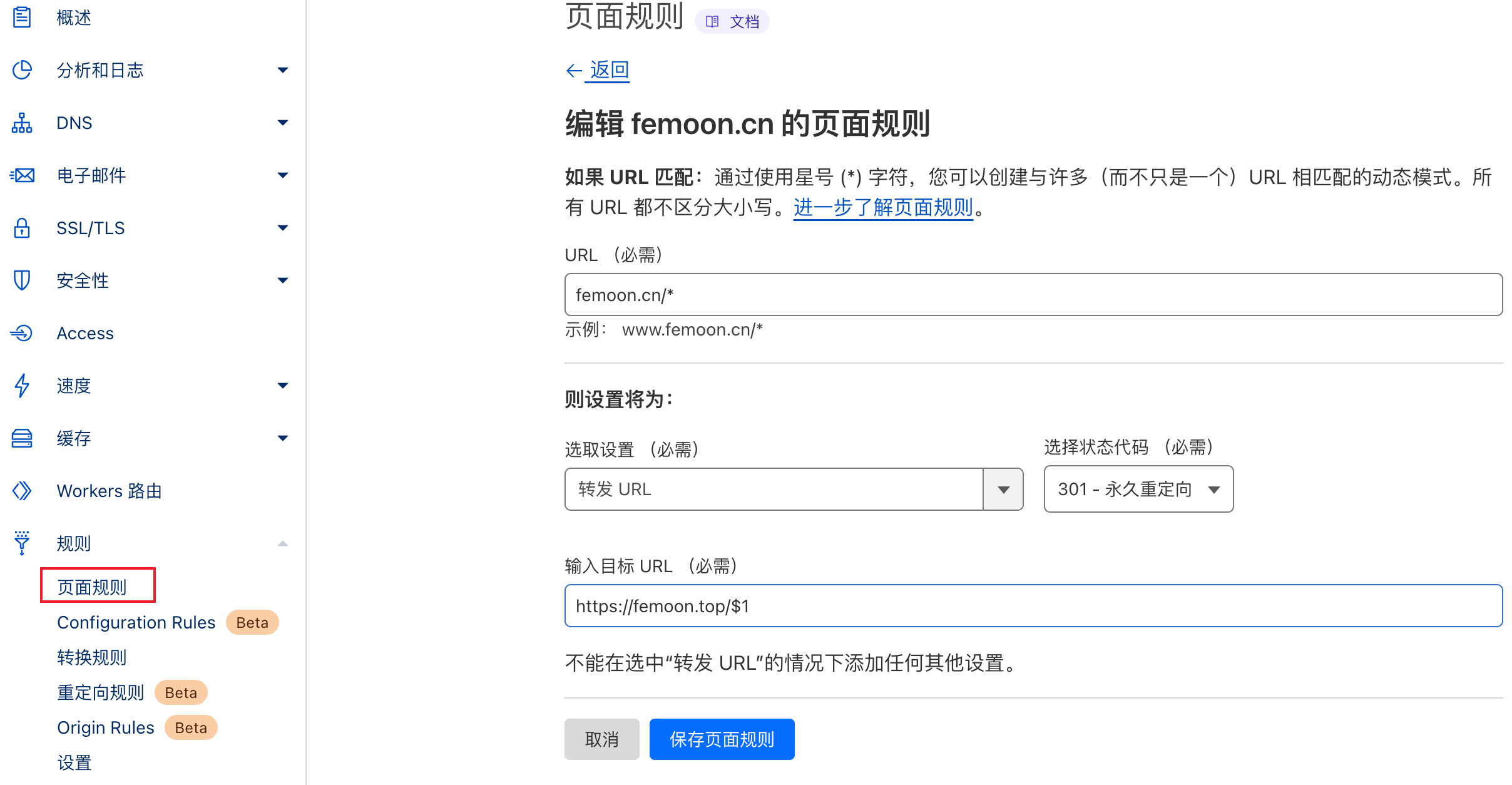This screenshot has width=1512, height=785.
Task: Click the 取消 button
Action: (601, 739)
